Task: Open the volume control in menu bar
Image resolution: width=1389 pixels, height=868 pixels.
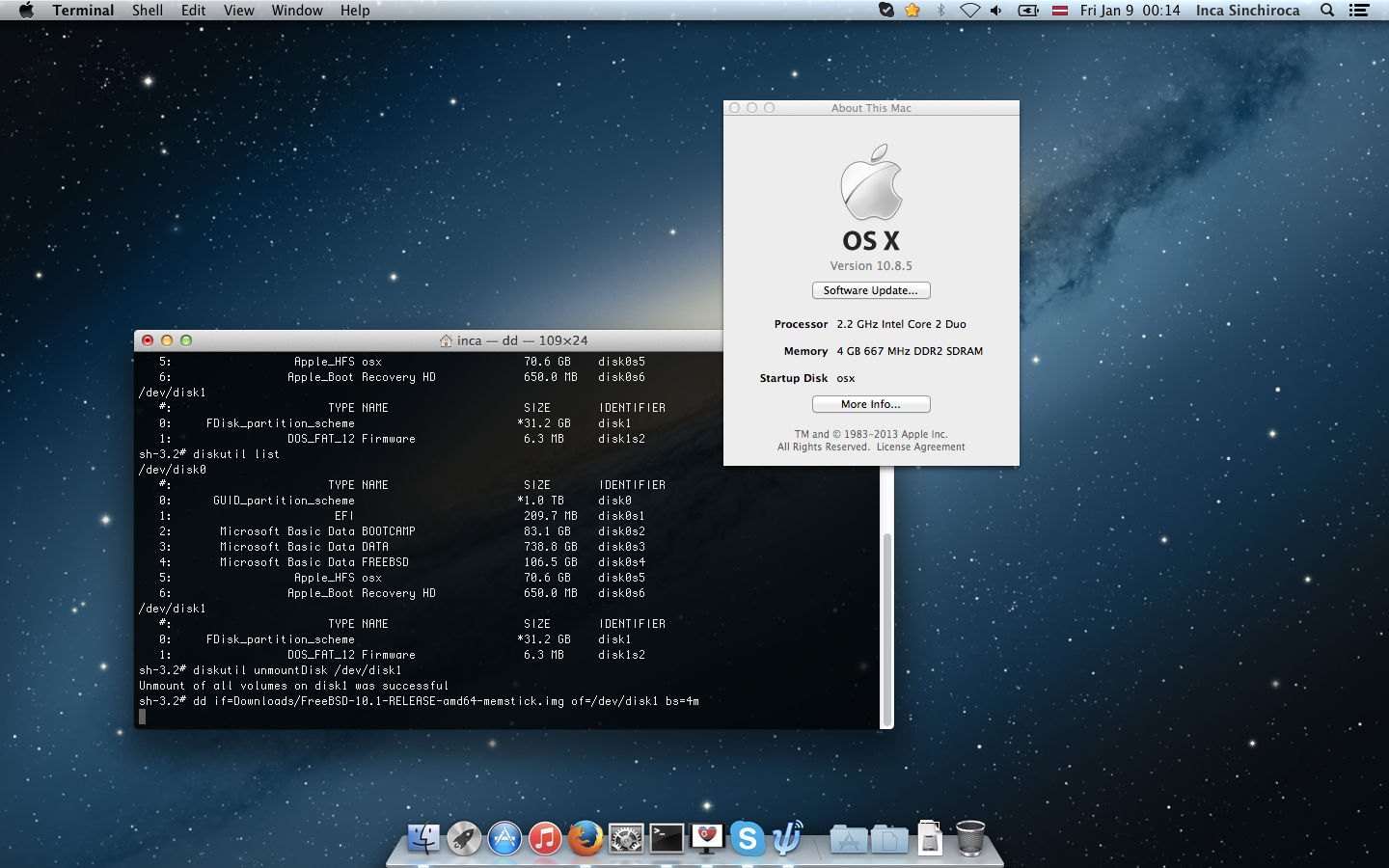Action: pyautogui.click(x=996, y=10)
